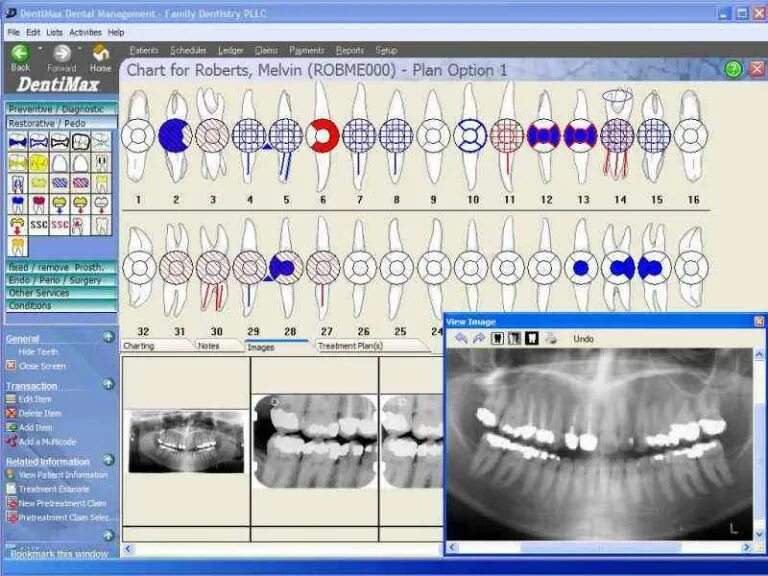Click the rotate left arrow in View Image

pyautogui.click(x=461, y=338)
